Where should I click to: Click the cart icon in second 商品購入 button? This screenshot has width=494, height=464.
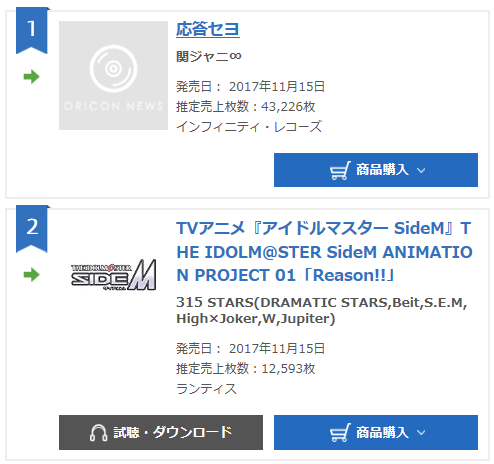point(340,432)
